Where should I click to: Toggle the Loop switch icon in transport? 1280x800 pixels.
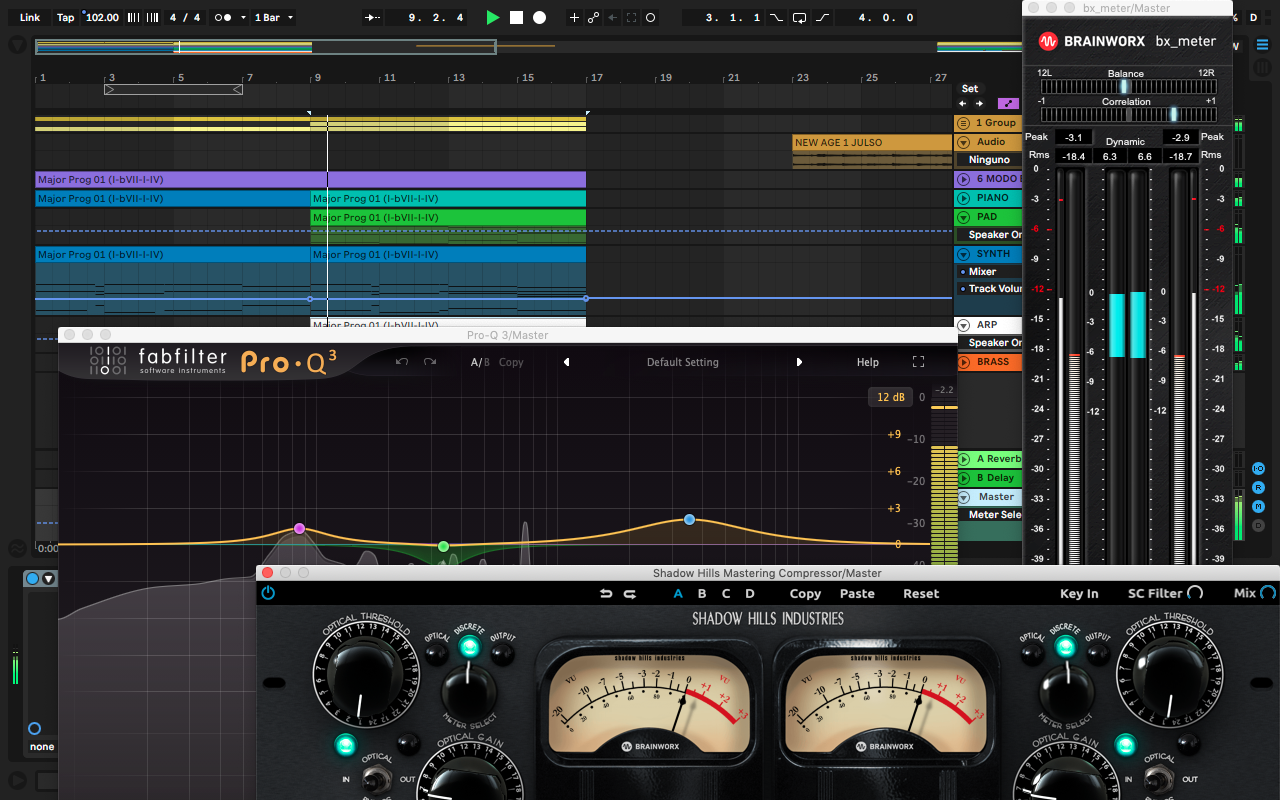[799, 17]
